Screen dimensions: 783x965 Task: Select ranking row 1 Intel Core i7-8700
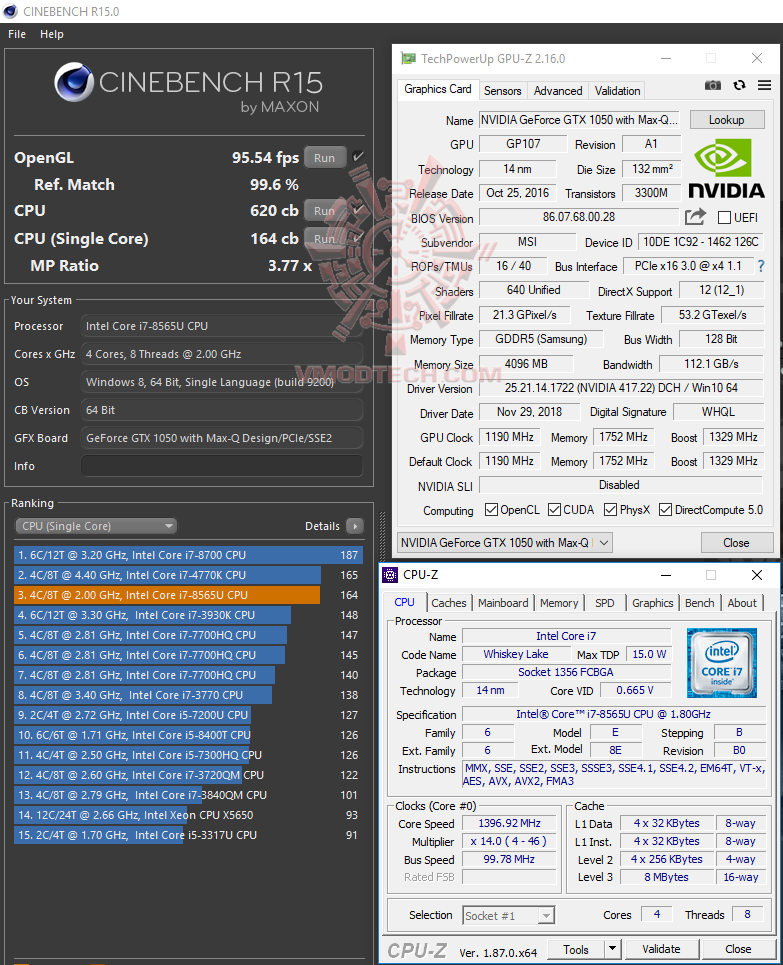pos(188,555)
